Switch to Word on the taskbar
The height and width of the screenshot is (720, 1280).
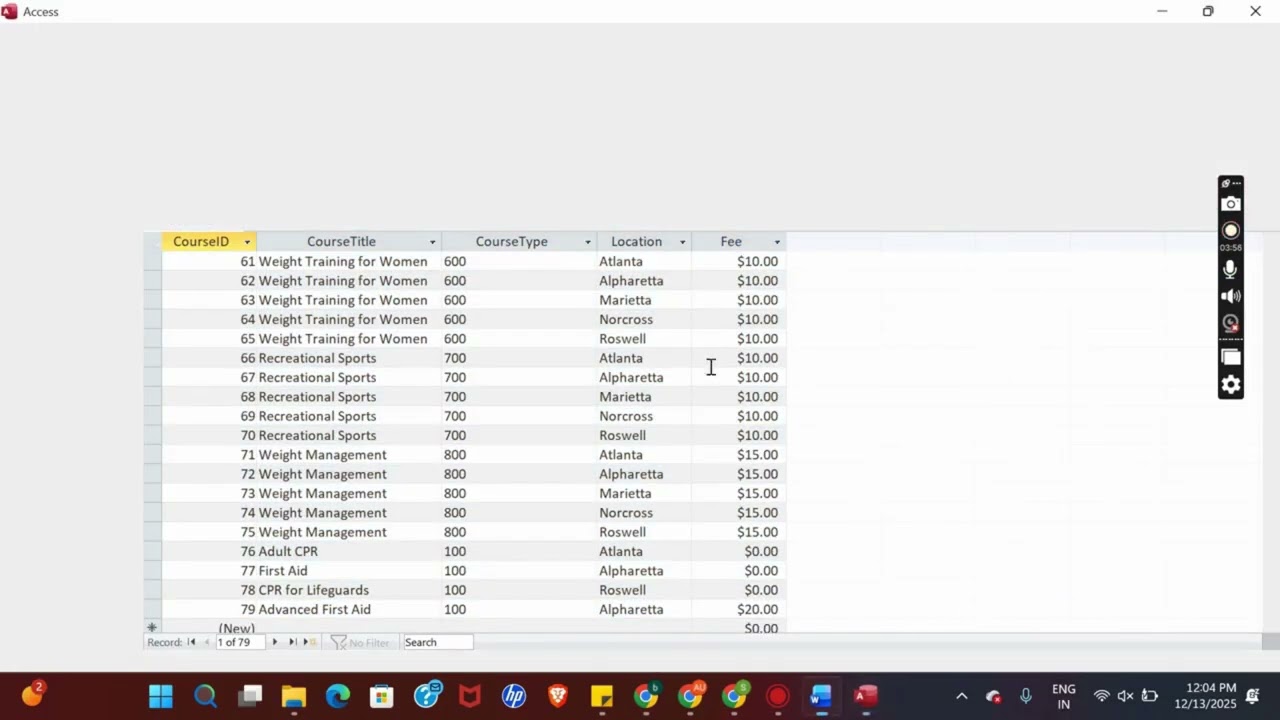click(x=821, y=696)
